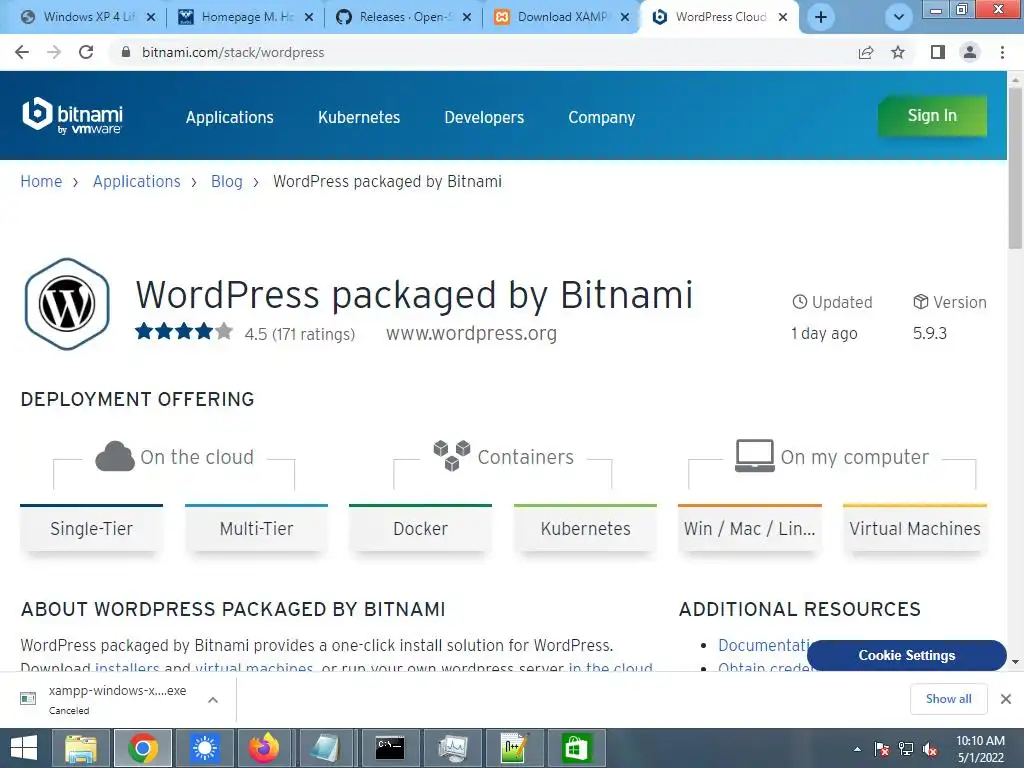
Task: Switch to the Homepage M. Hc tab
Action: click(247, 17)
